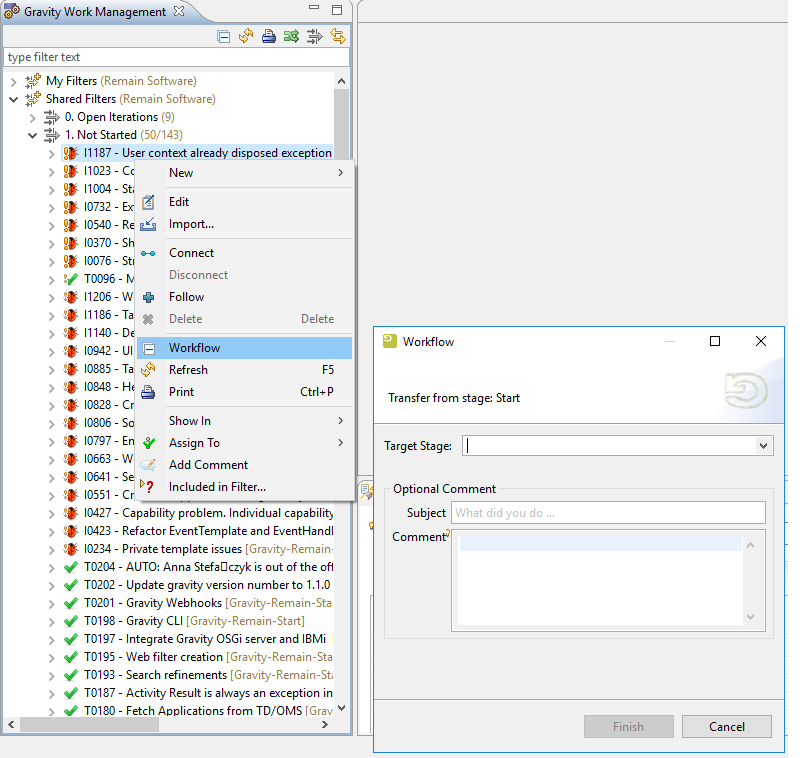Click the Refresh icon in the view toolbar

click(246, 37)
